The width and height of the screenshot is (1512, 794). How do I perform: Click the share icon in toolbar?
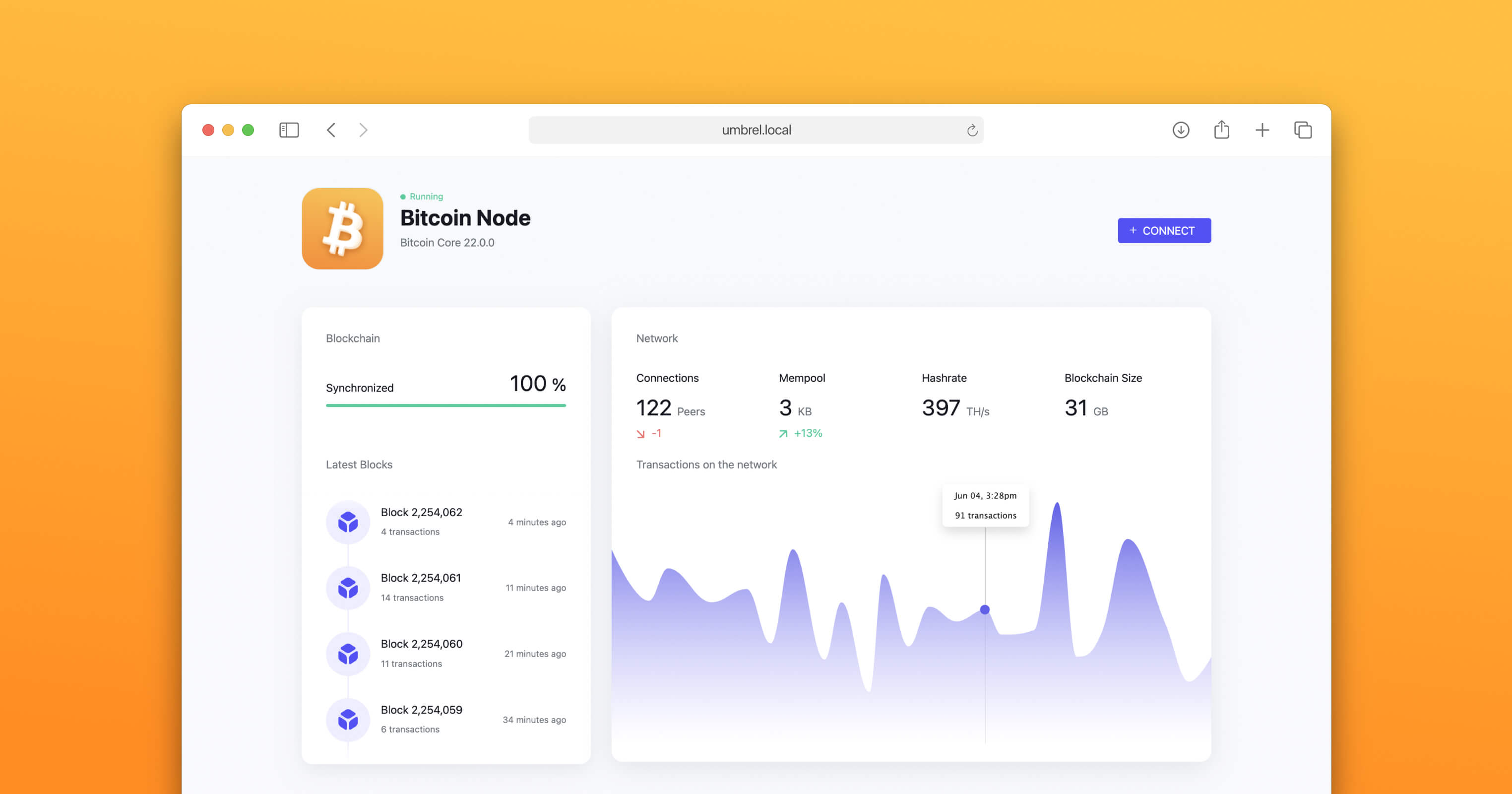1221,129
